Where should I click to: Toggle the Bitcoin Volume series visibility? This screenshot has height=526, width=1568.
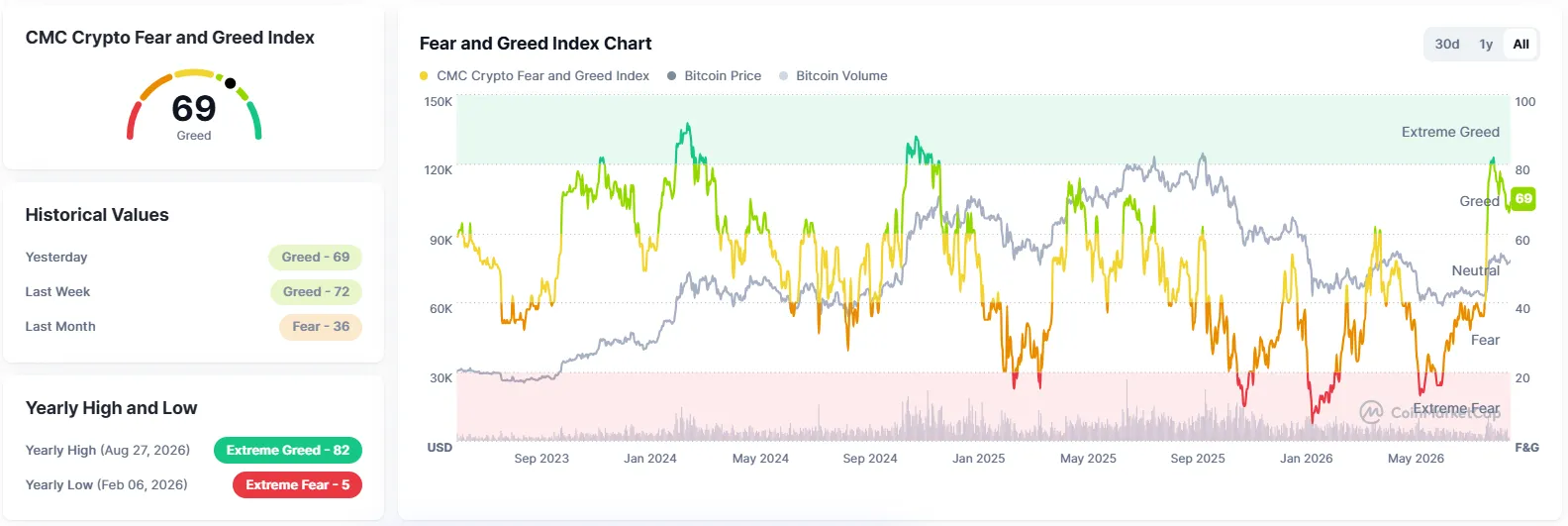pyautogui.click(x=833, y=76)
